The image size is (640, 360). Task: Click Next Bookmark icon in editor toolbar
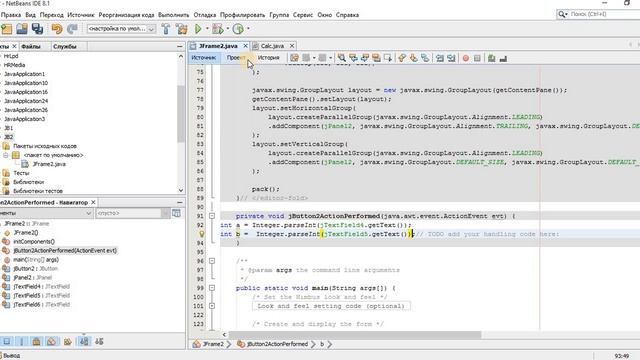[414, 58]
